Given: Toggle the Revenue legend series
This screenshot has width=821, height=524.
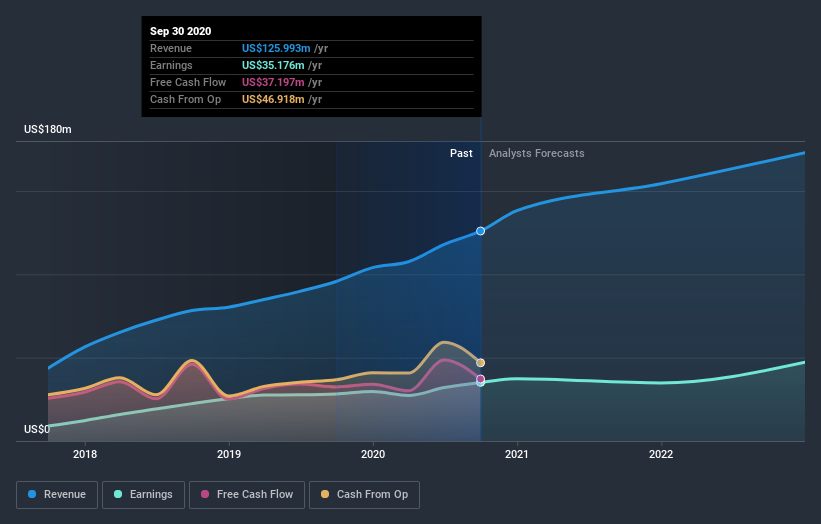Looking at the screenshot, I should (57, 495).
